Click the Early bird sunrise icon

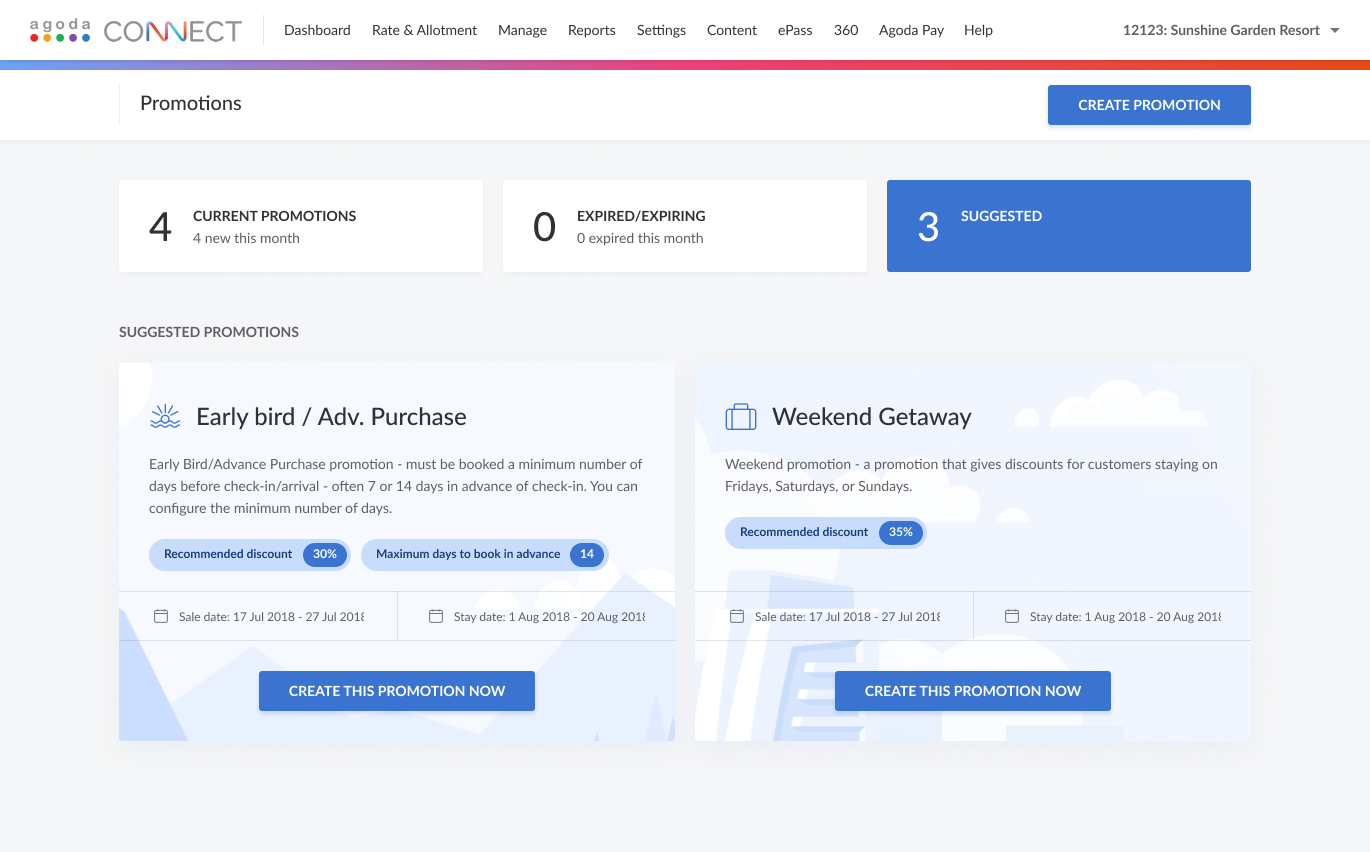click(x=165, y=417)
